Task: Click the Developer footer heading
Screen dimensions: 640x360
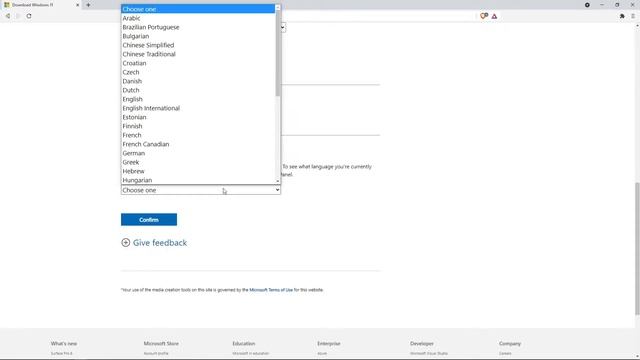Action: pos(422,344)
